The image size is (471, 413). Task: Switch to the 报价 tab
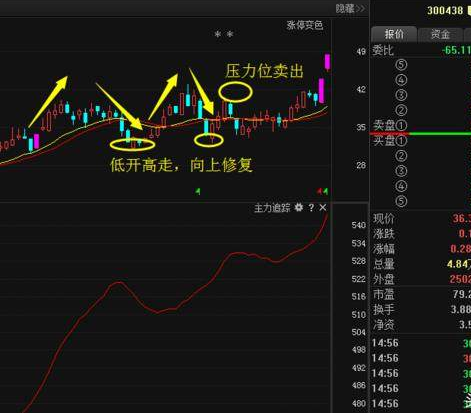(x=394, y=34)
